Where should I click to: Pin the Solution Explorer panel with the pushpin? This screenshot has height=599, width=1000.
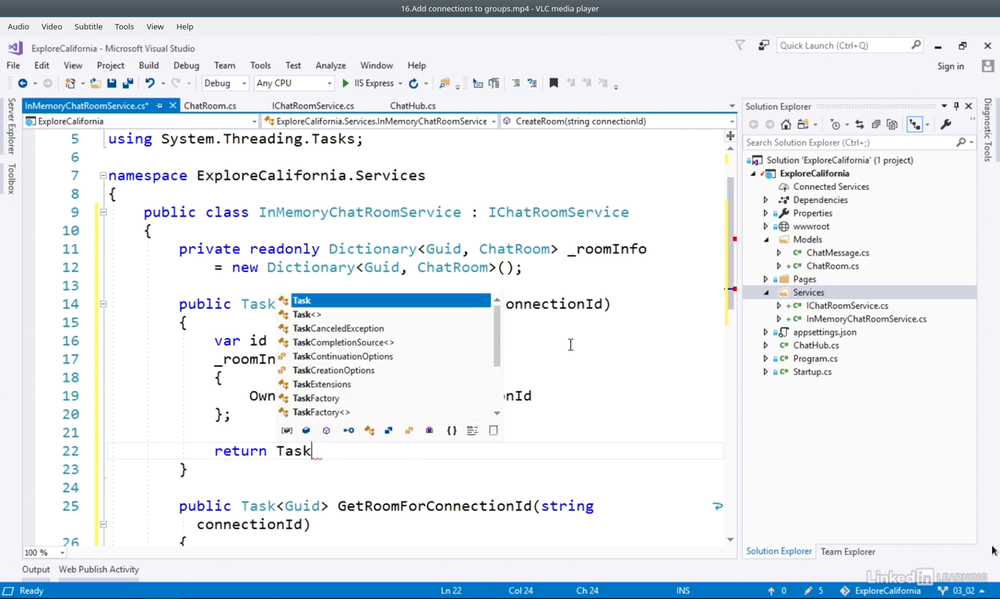956,106
